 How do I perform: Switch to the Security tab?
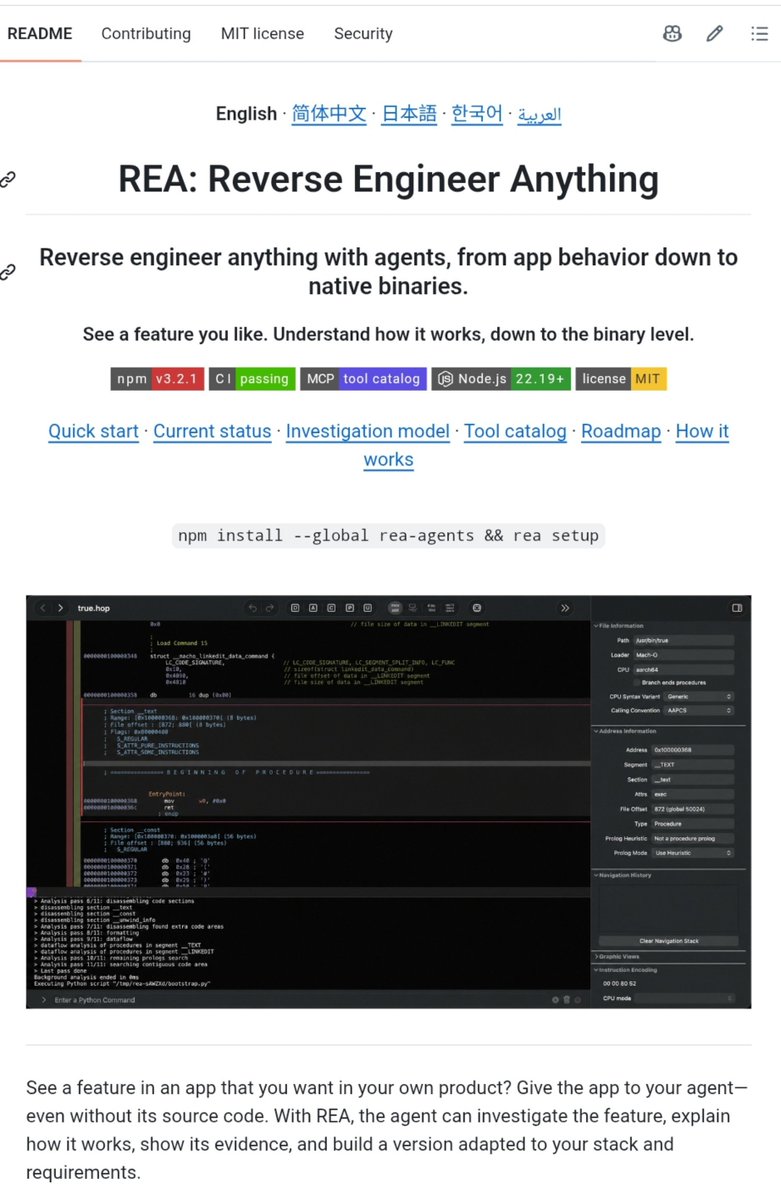tap(363, 33)
